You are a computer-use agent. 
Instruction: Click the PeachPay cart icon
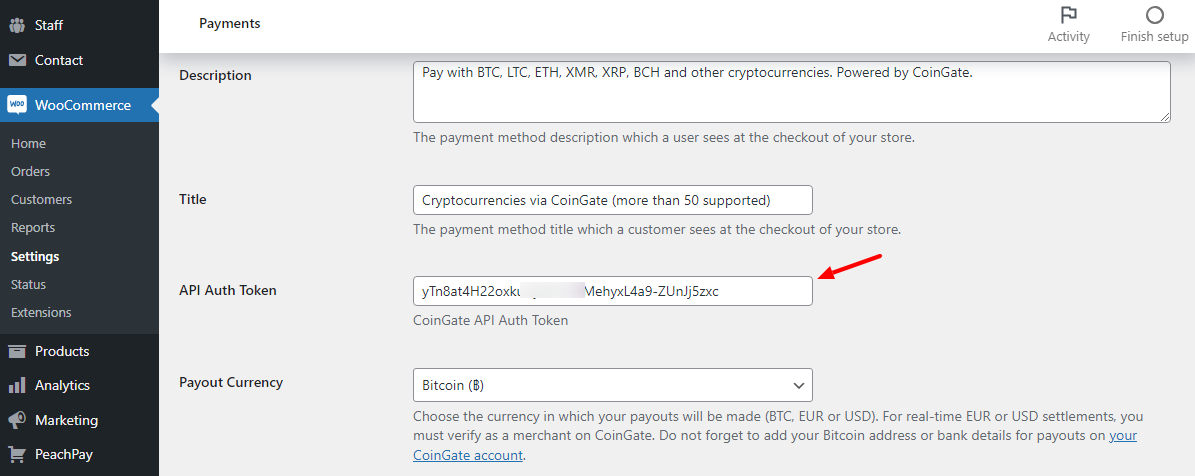point(17,454)
